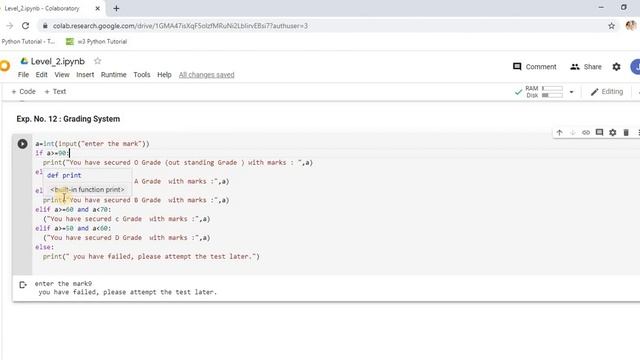Open the Edit menu

[x=41, y=75]
